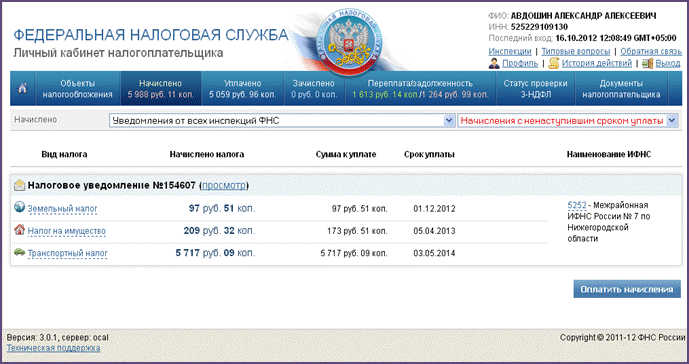Click the due date 05.04.2013

tap(434, 231)
